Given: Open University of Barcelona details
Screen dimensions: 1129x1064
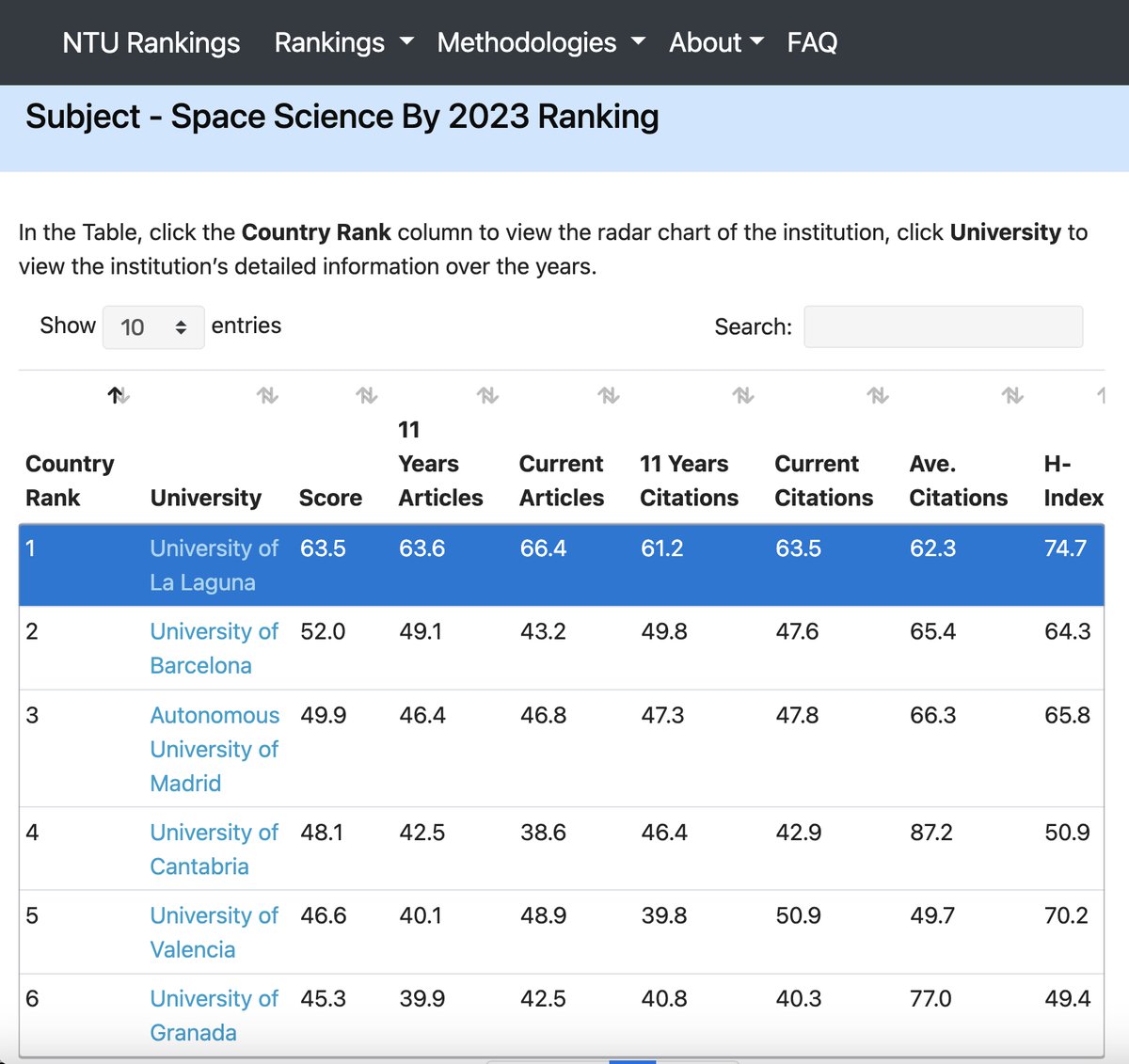Looking at the screenshot, I should click(214, 648).
